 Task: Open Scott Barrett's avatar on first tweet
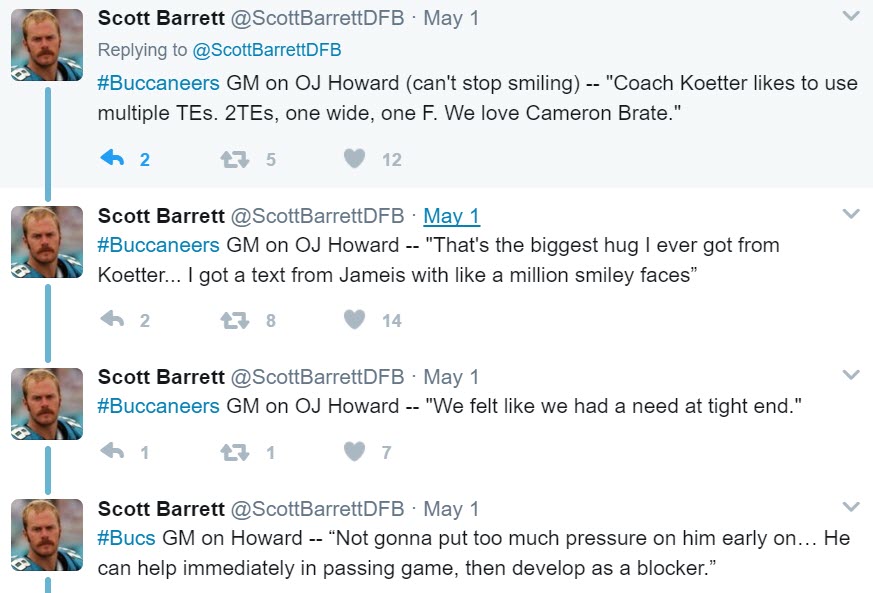47,45
